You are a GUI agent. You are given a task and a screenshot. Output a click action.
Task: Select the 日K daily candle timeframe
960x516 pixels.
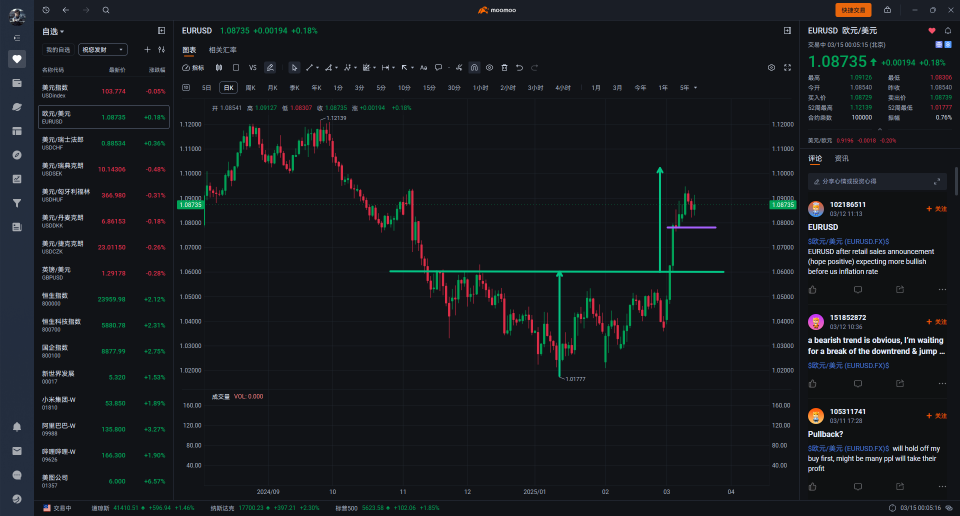(x=228, y=88)
